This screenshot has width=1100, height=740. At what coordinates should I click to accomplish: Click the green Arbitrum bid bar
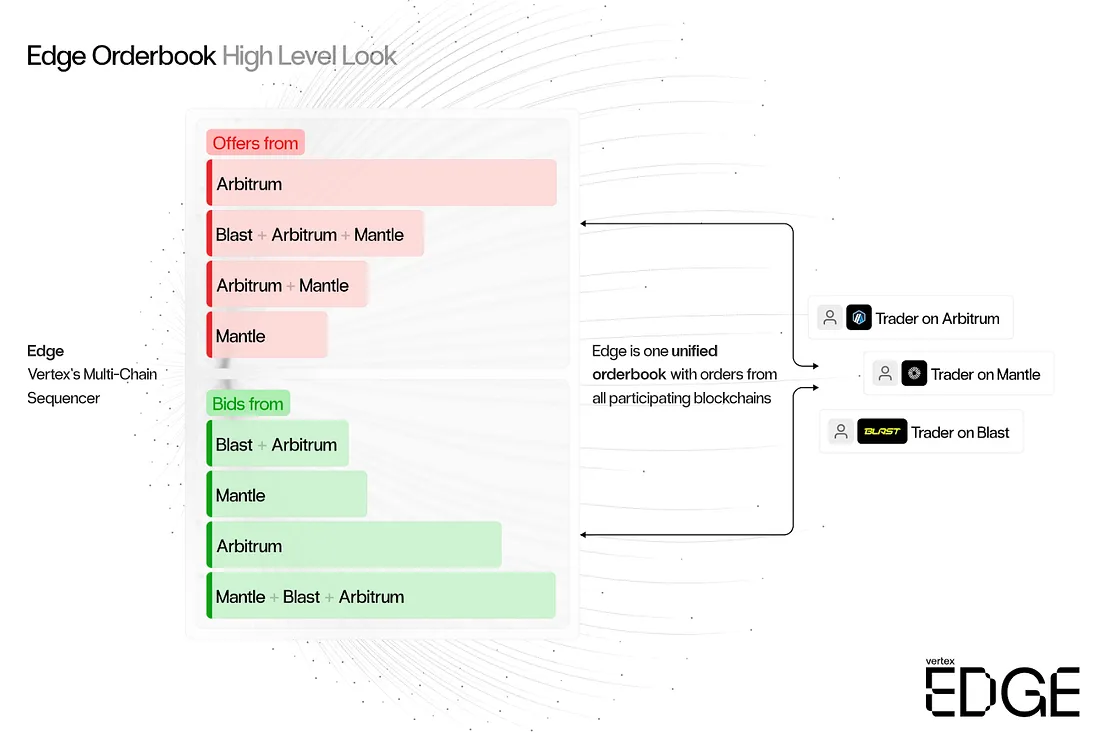coord(354,545)
